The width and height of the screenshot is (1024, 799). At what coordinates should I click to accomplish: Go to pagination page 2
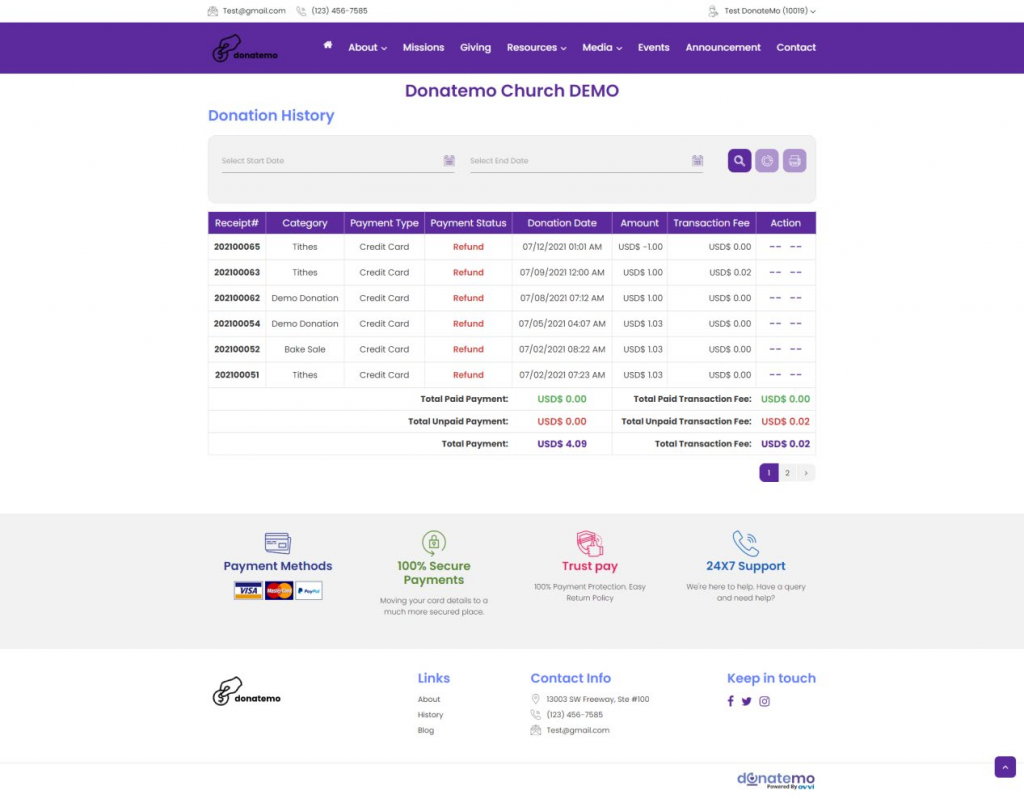788,472
